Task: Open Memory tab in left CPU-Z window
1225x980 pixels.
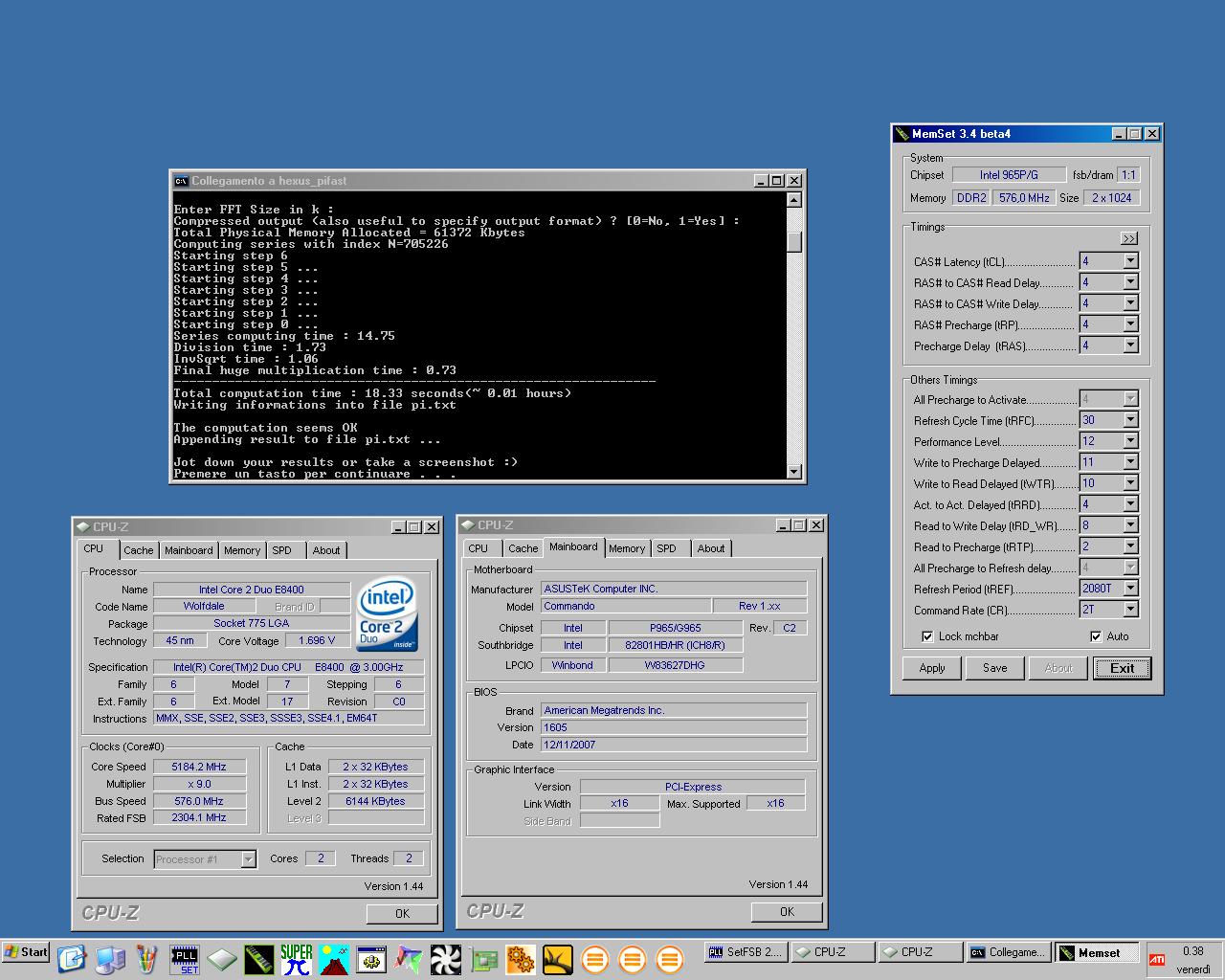Action: pyautogui.click(x=242, y=550)
